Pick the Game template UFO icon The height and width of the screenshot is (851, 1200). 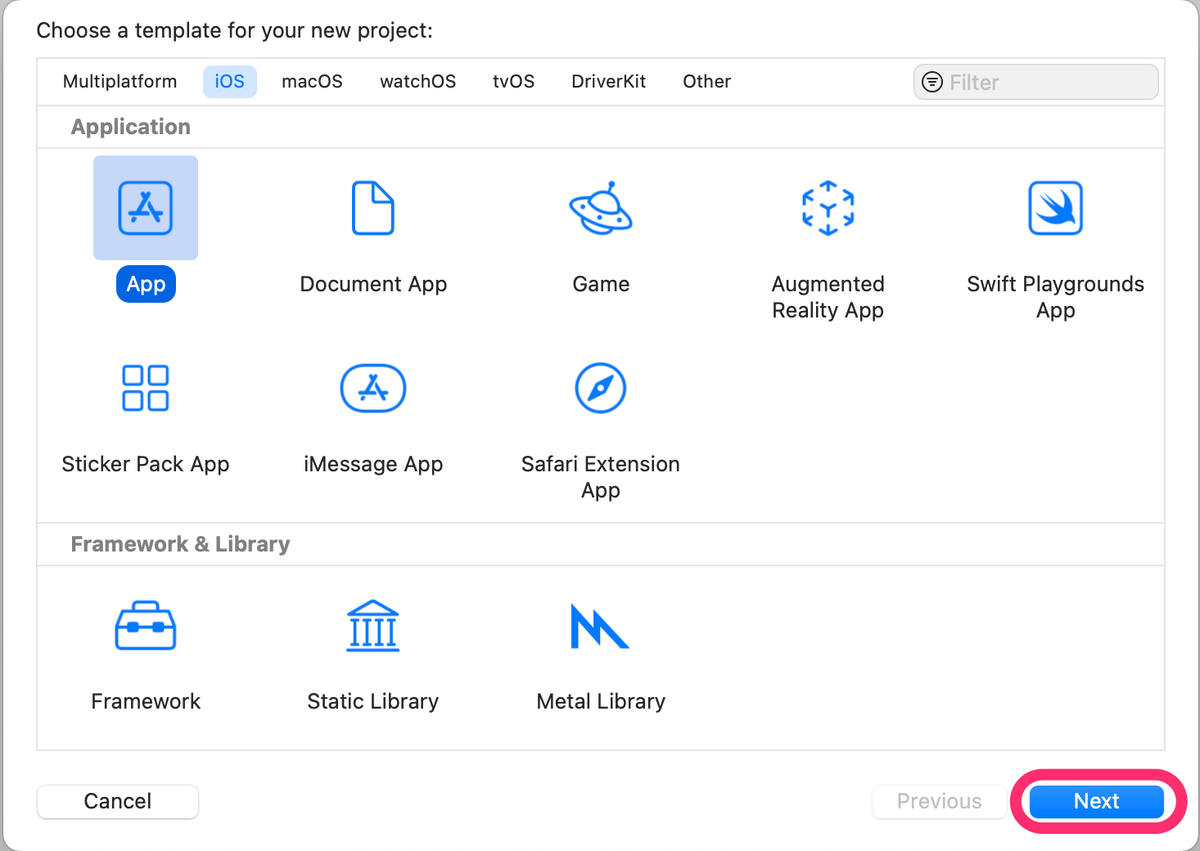tap(601, 208)
